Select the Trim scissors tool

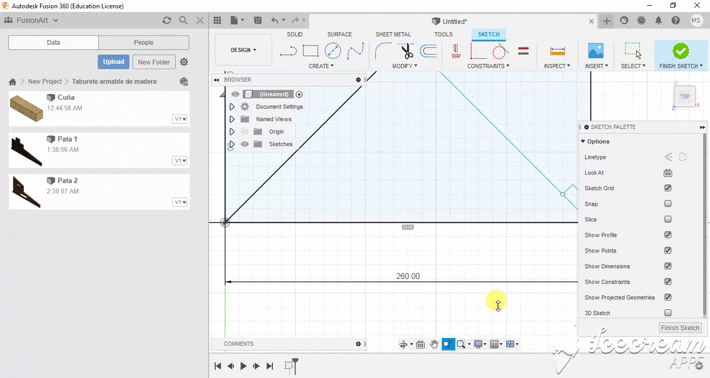pos(407,51)
